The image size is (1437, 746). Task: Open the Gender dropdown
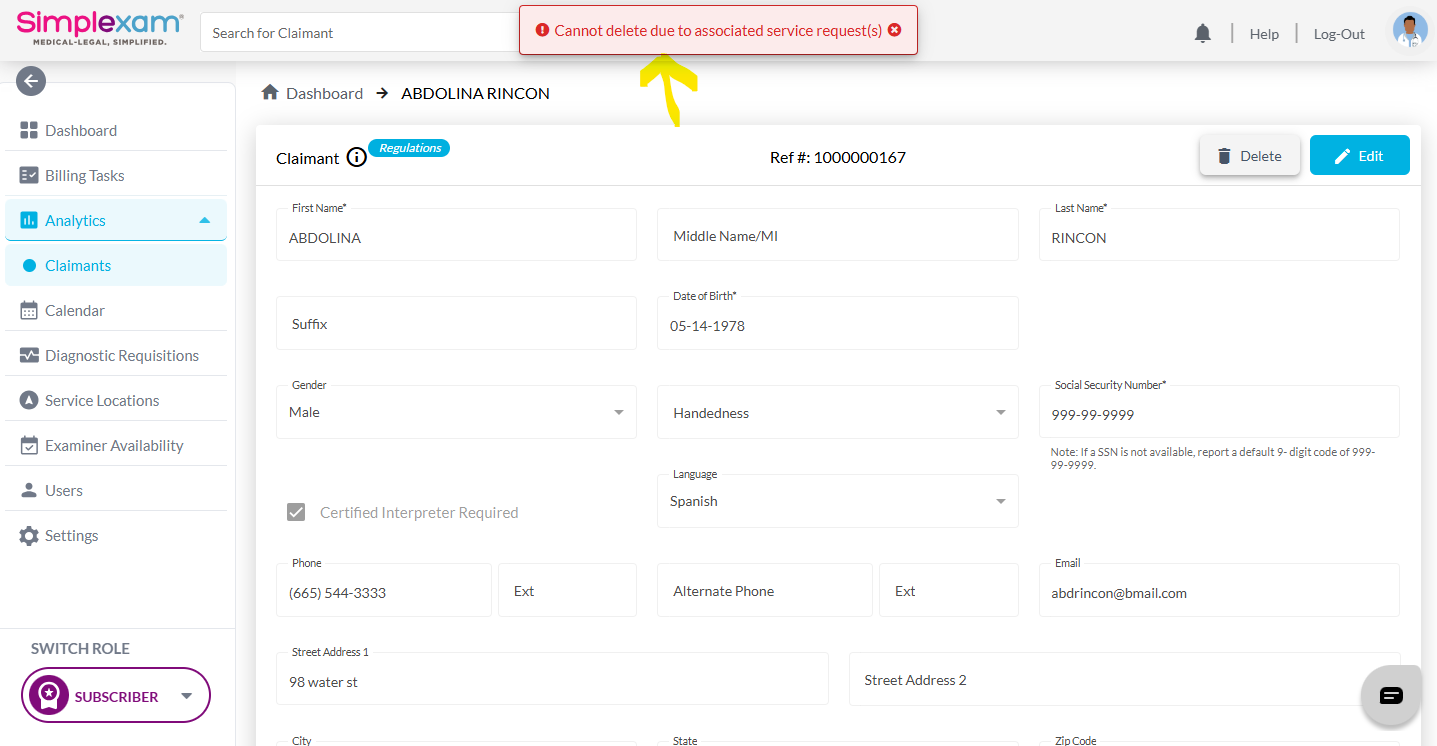pos(456,412)
